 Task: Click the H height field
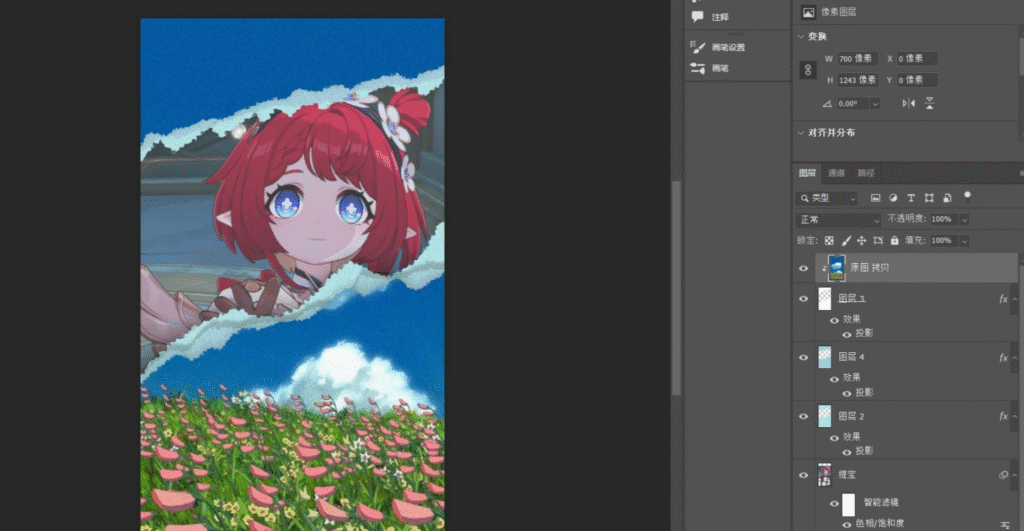coord(857,80)
